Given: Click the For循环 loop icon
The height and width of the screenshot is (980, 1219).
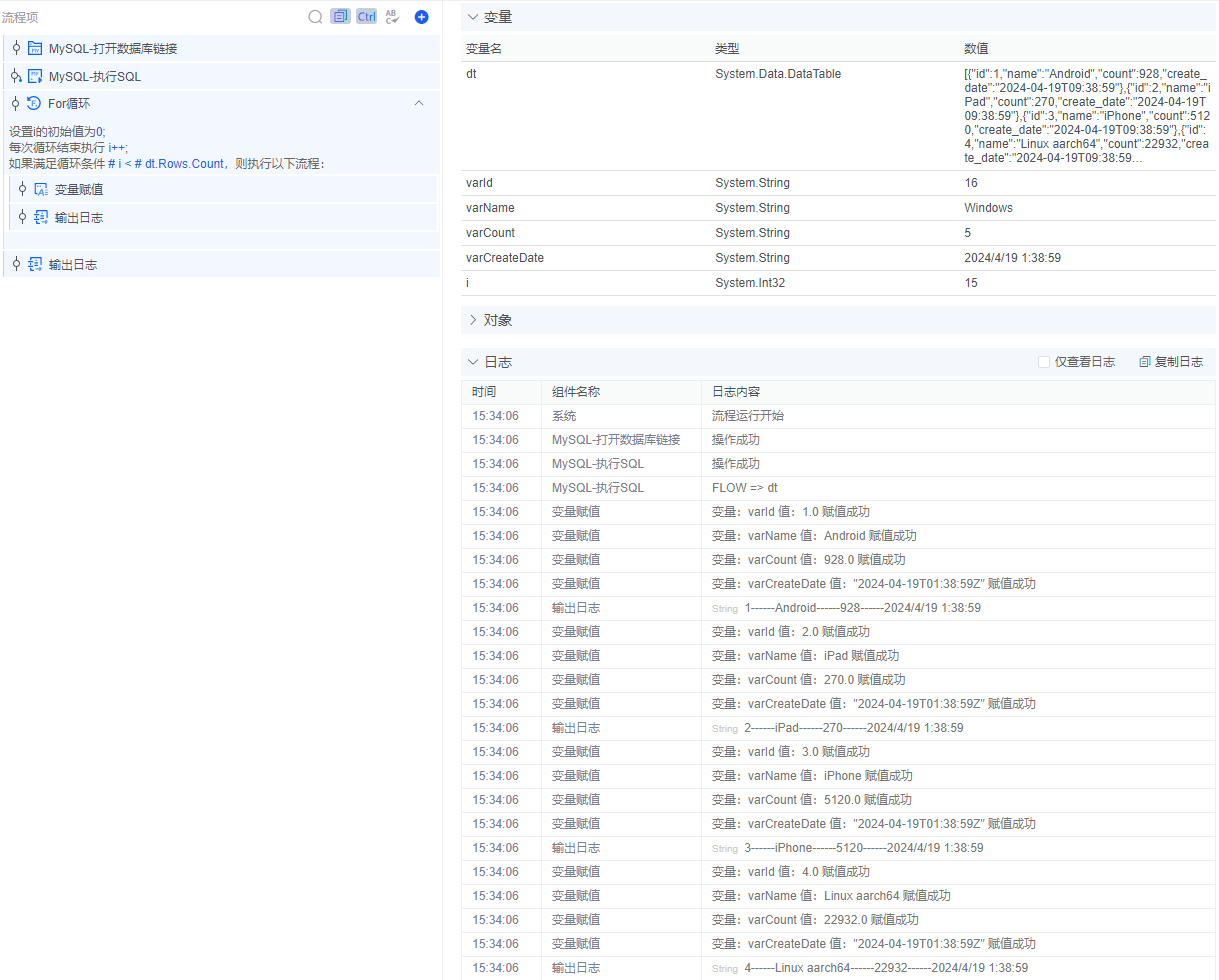Looking at the screenshot, I should coord(34,103).
